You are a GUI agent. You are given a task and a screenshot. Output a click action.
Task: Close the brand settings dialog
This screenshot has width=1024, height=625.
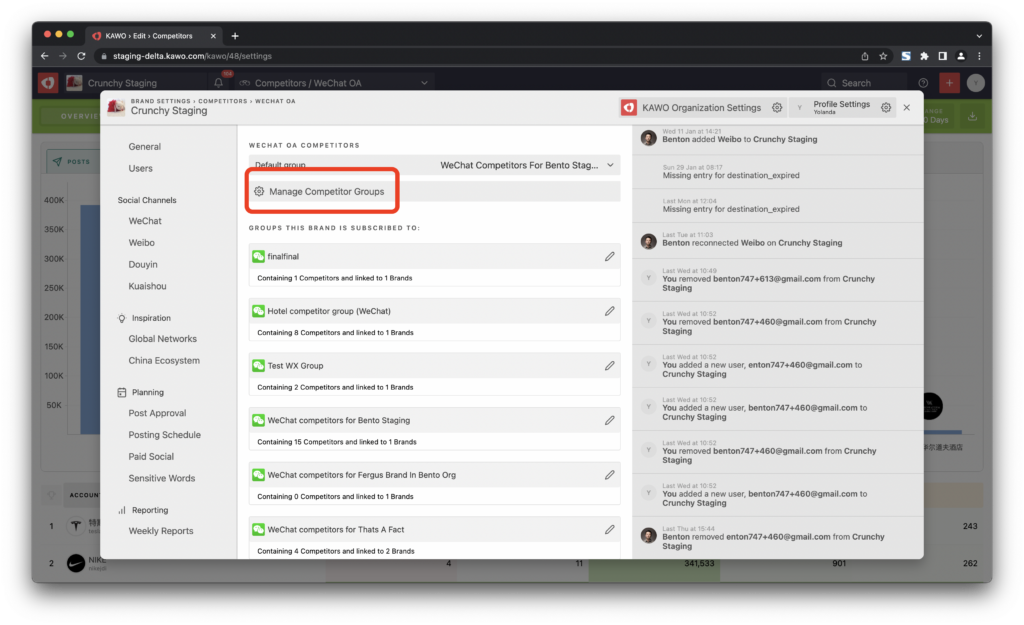[x=906, y=108]
